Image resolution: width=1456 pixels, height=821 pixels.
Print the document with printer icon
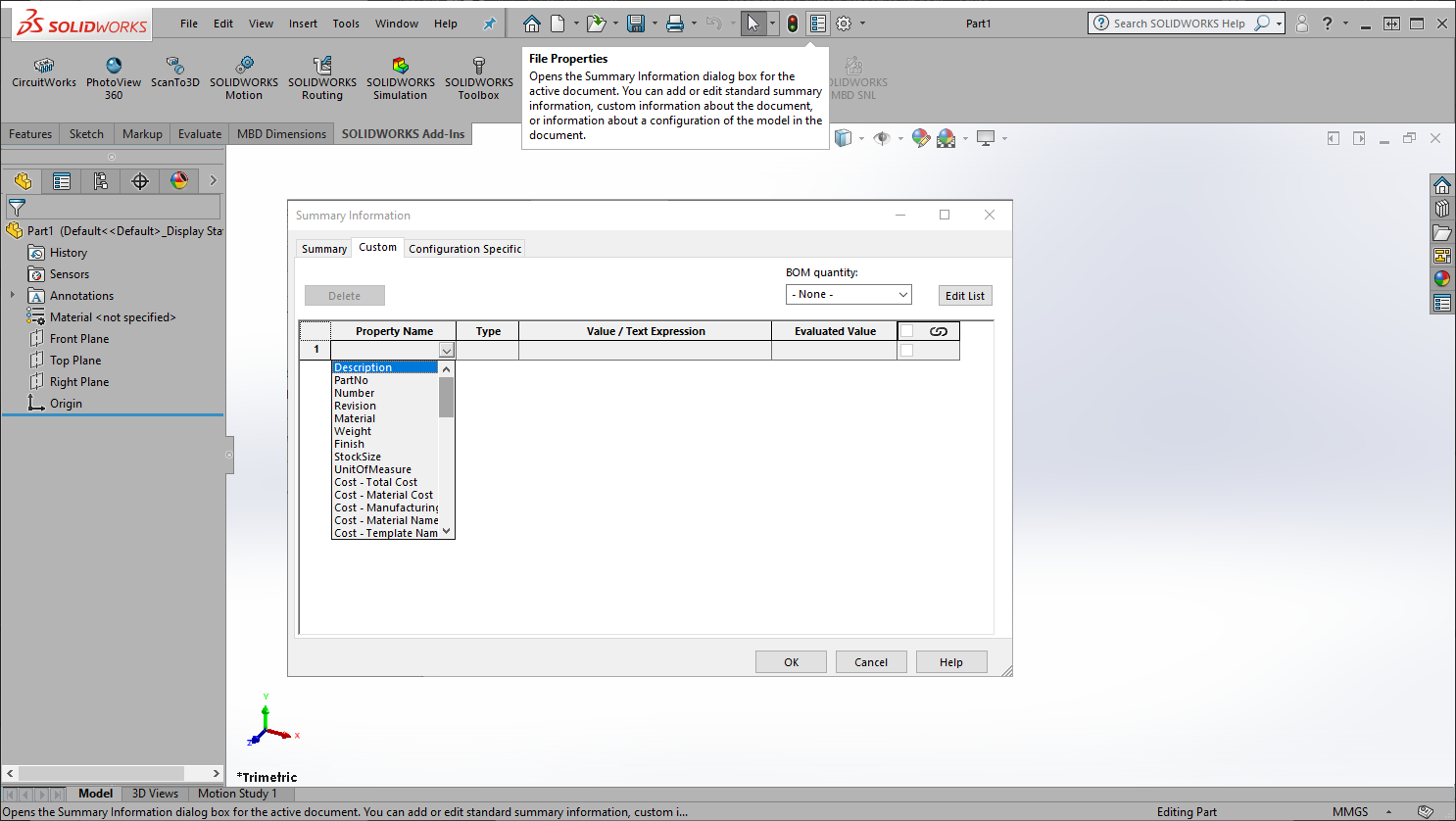[x=675, y=24]
